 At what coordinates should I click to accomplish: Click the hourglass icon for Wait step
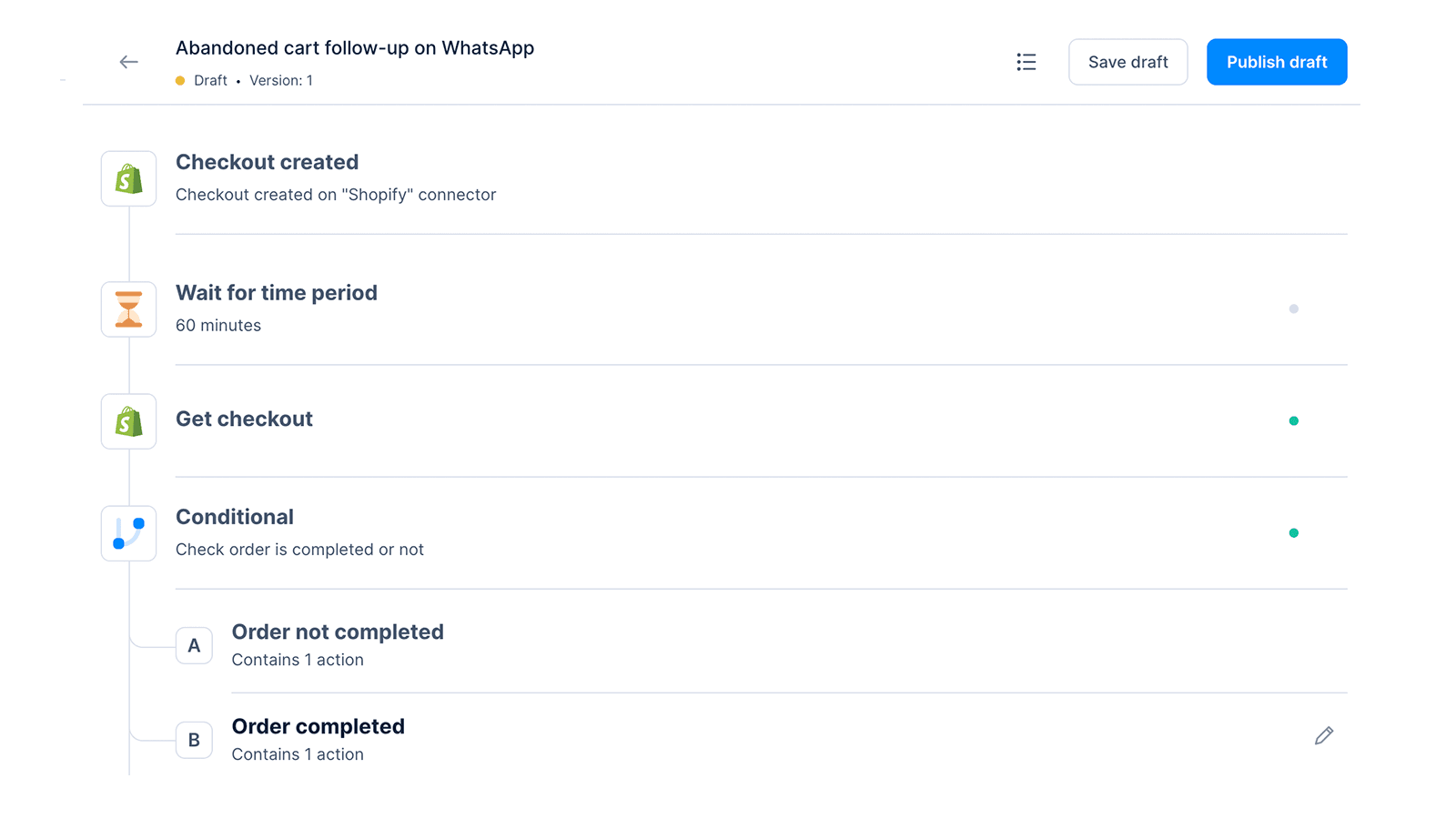coord(128,309)
